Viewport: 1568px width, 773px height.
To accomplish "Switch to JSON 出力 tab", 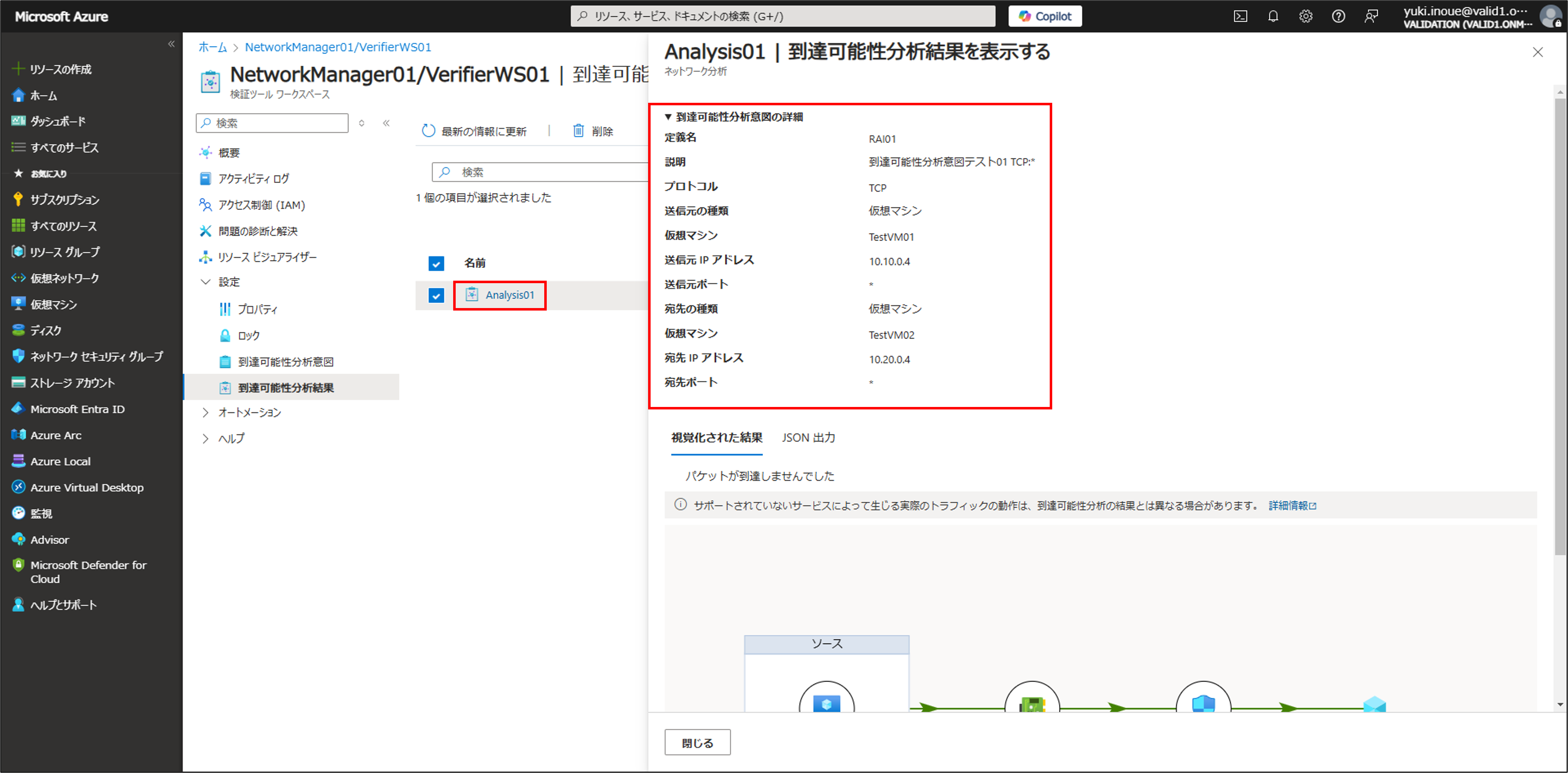I will (808, 438).
